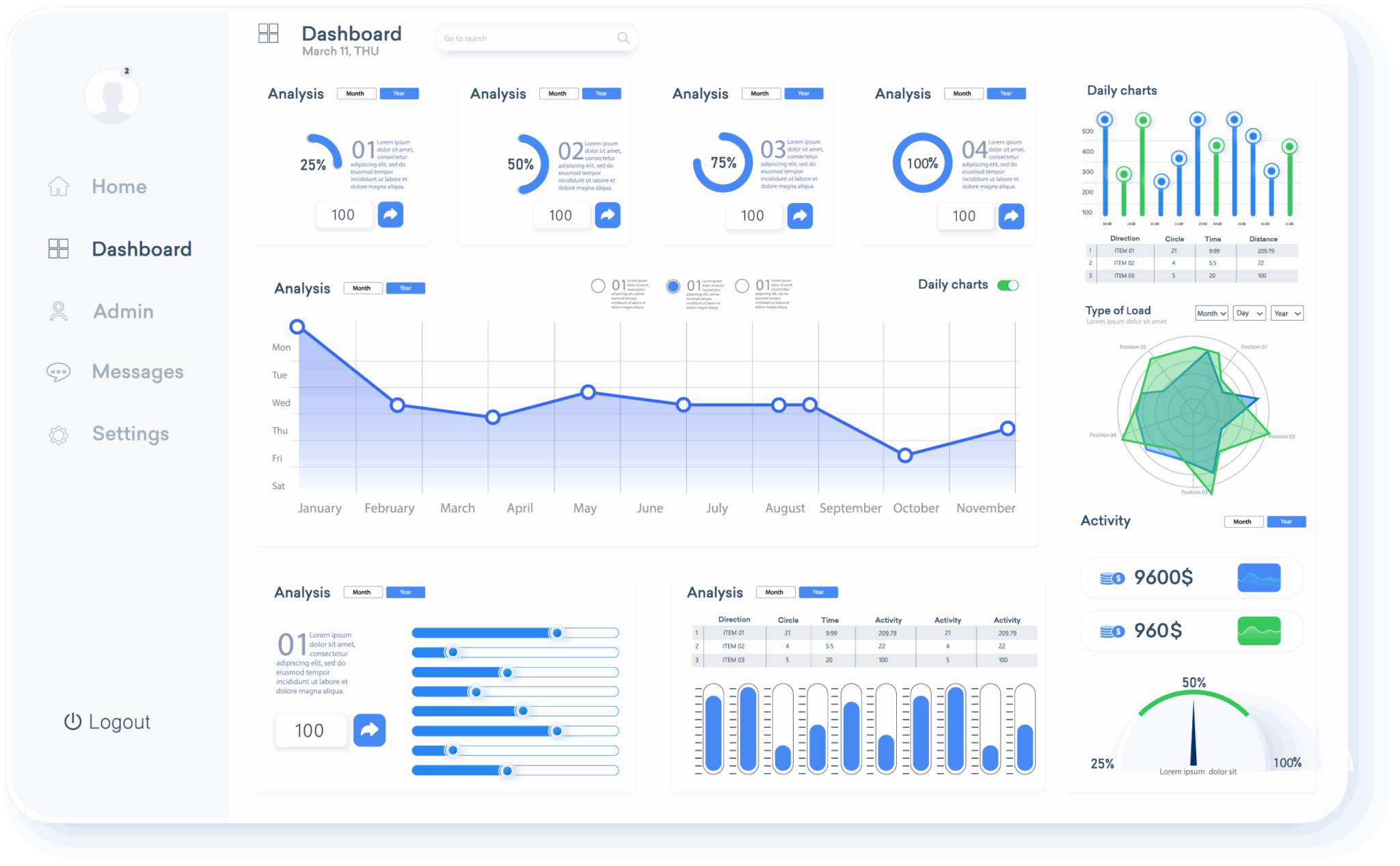Expand the Month dropdown in Type of Load
Screen dimensions: 1400x866
tap(1211, 313)
